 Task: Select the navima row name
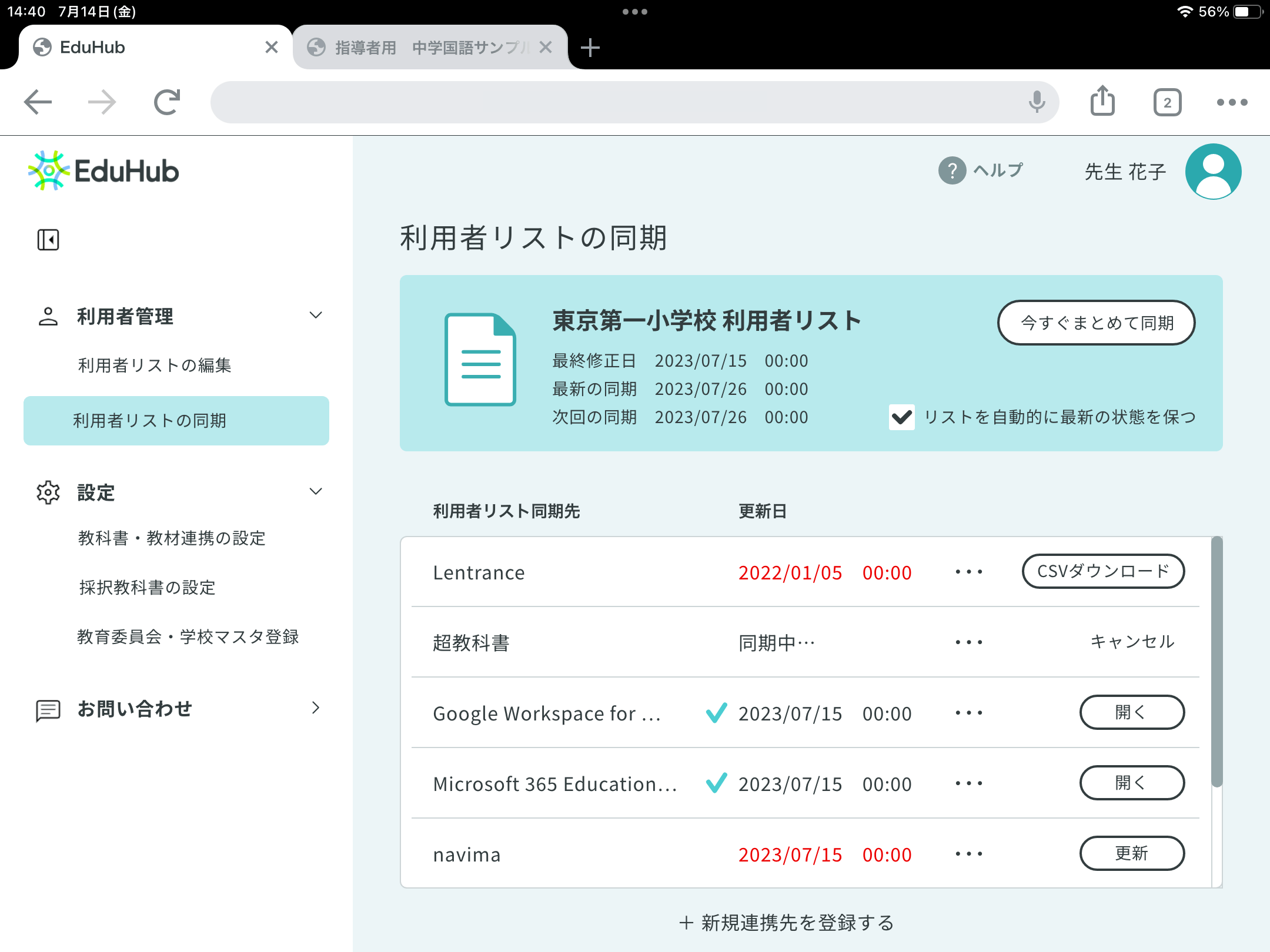pos(467,854)
